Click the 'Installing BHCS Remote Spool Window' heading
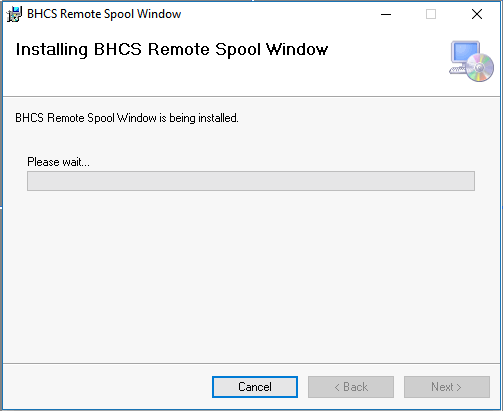503x411 pixels. pyautogui.click(x=172, y=50)
